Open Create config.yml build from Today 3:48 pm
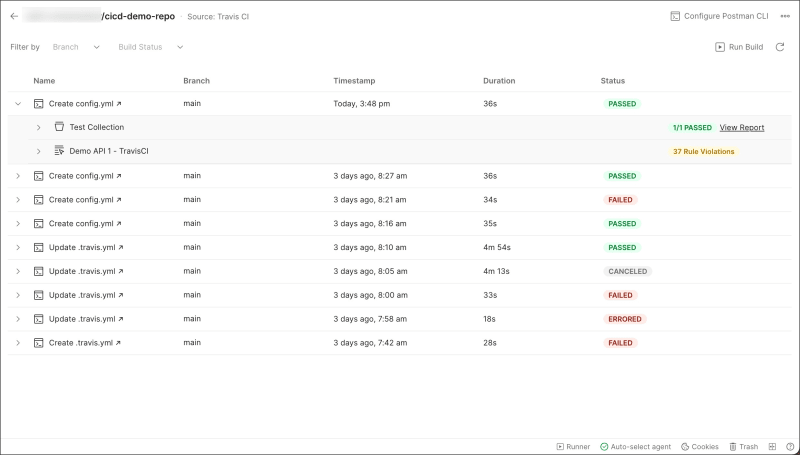 (85, 104)
